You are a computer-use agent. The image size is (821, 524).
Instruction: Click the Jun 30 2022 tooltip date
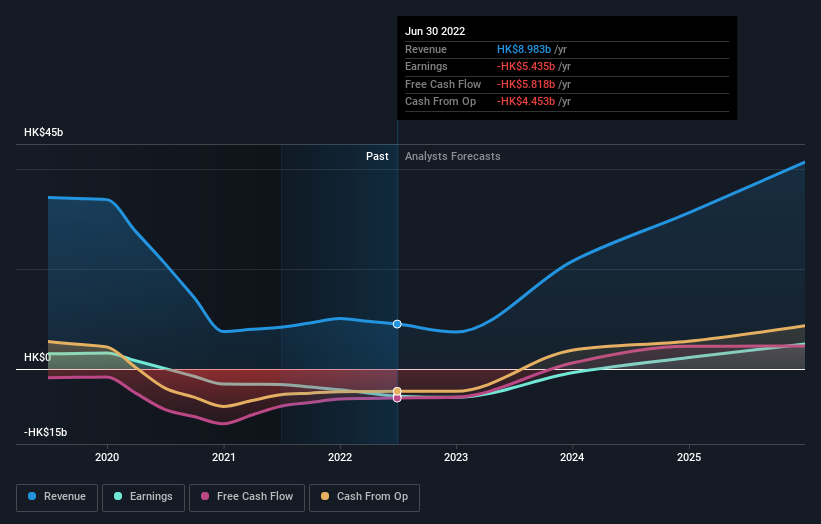click(x=435, y=31)
